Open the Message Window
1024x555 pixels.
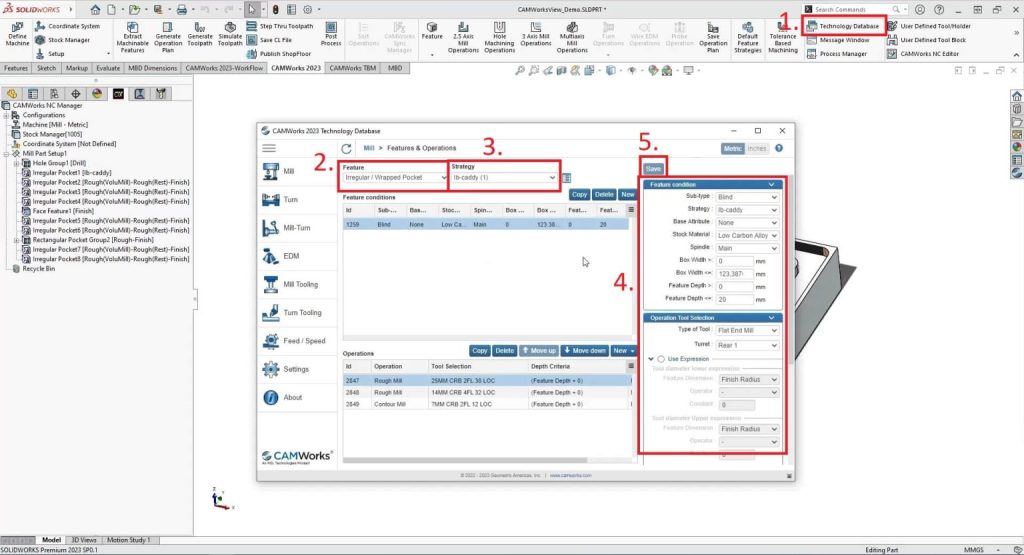click(x=838, y=40)
